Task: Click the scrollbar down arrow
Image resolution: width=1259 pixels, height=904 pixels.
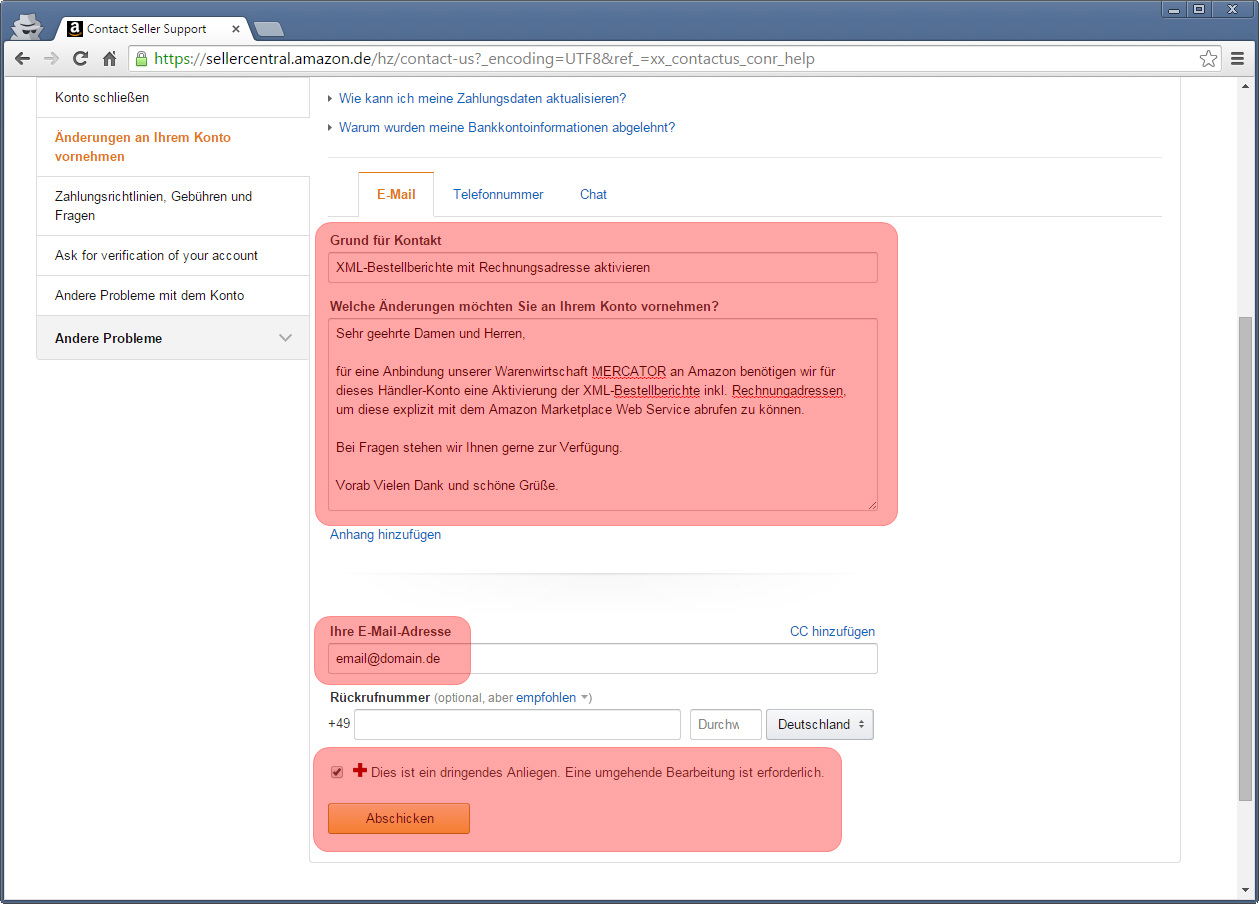Action: (1245, 889)
